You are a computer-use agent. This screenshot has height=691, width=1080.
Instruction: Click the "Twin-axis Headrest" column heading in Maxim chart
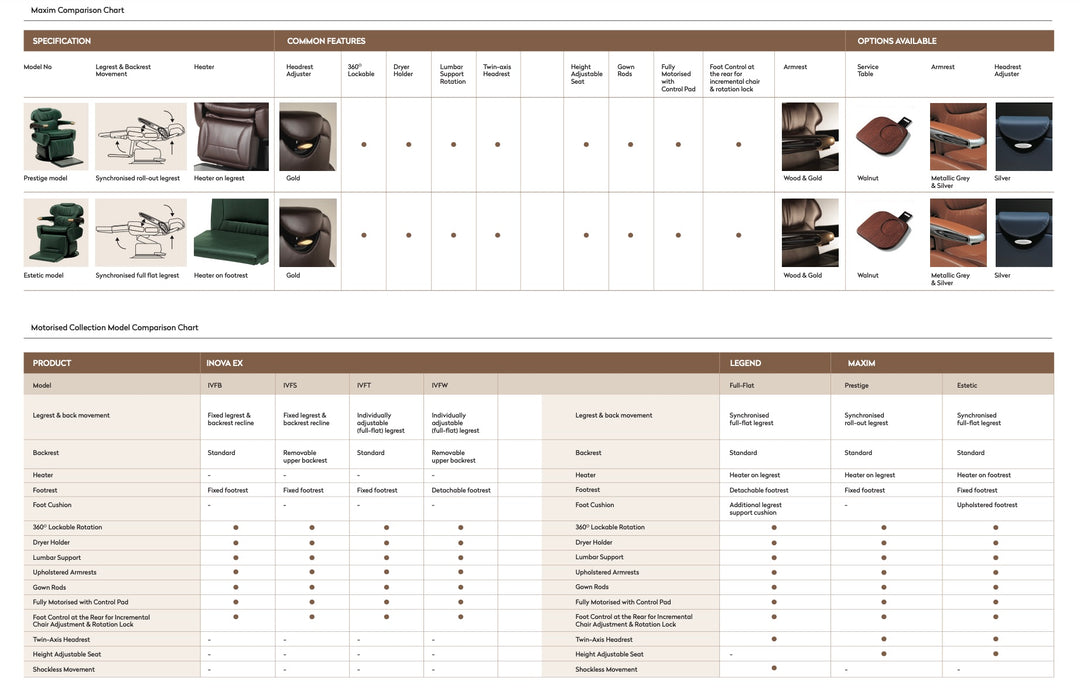tap(497, 70)
